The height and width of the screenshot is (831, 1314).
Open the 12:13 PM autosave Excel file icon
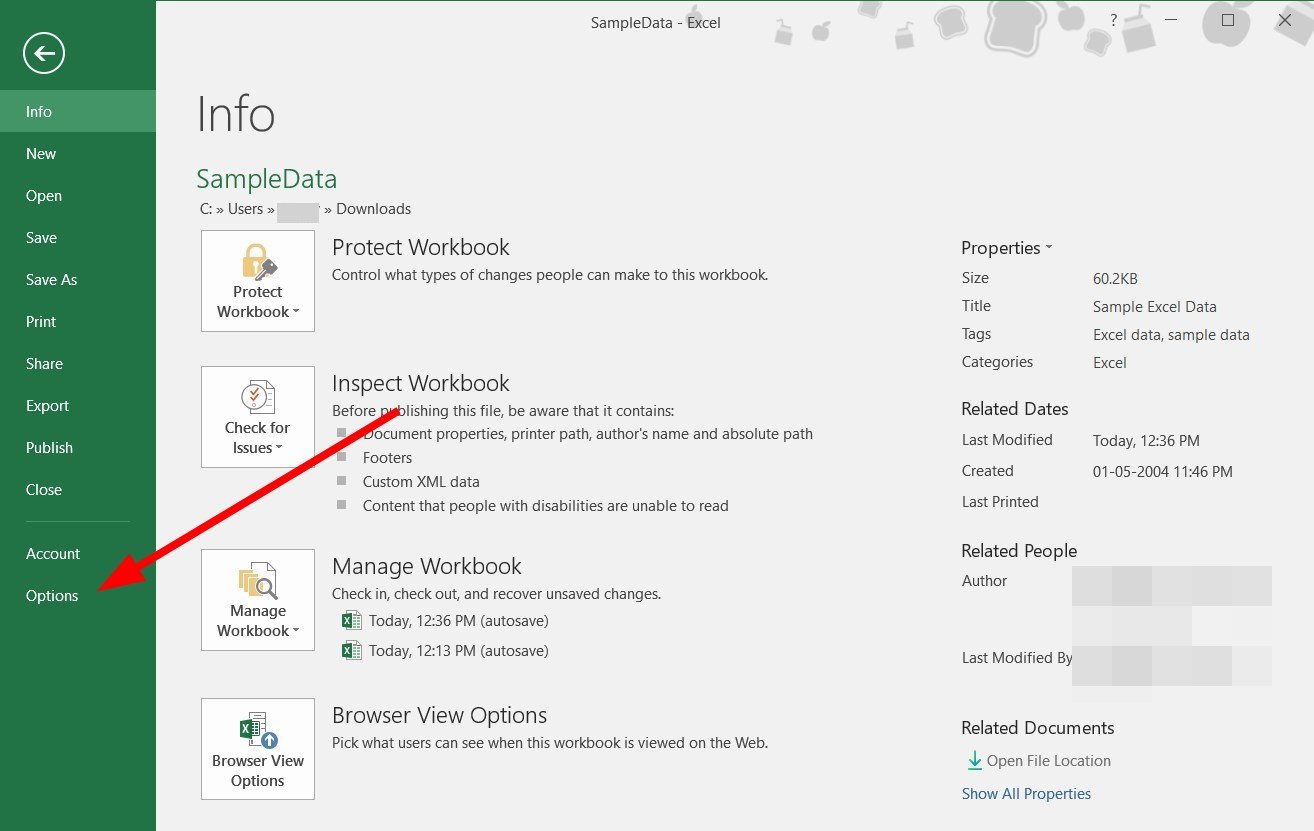tap(351, 651)
